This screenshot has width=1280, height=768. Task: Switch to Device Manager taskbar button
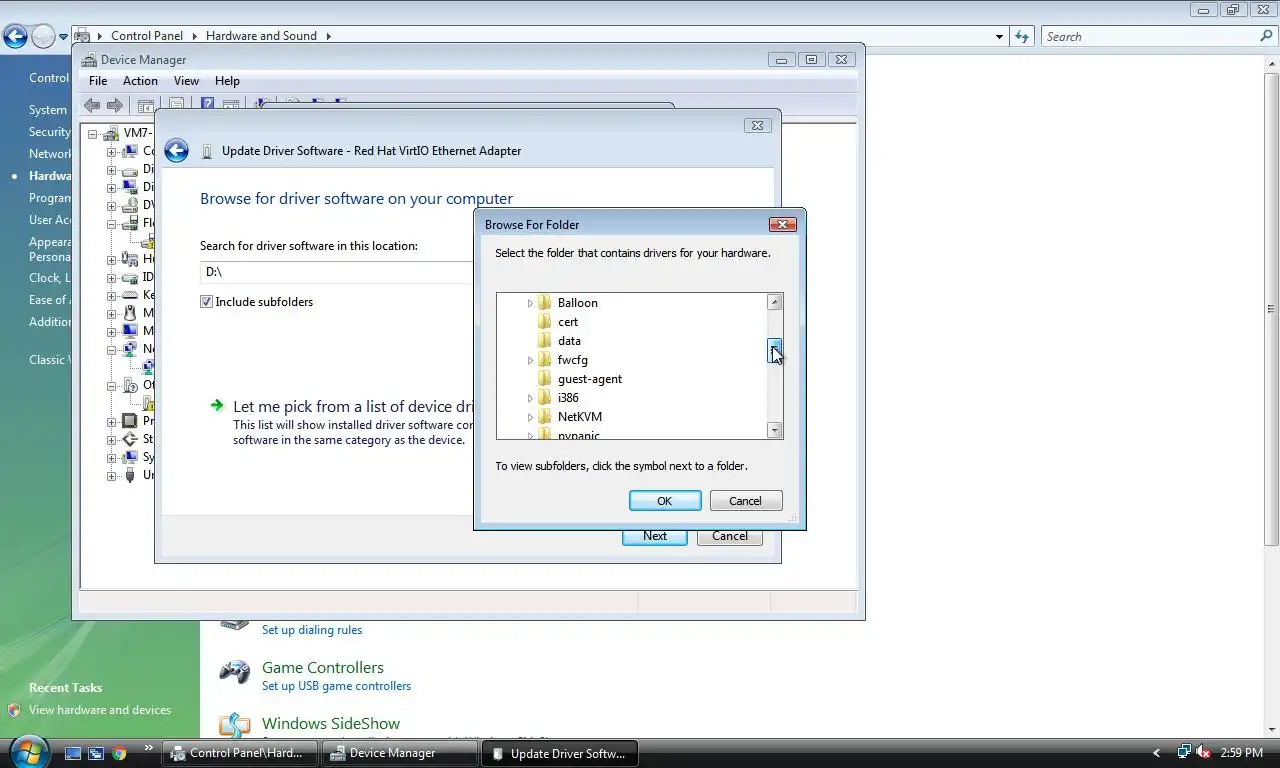(399, 753)
